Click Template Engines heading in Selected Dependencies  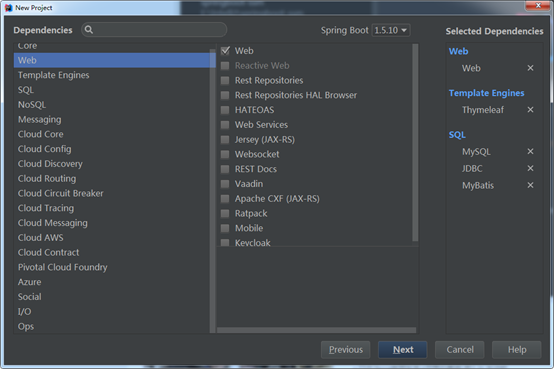point(487,93)
